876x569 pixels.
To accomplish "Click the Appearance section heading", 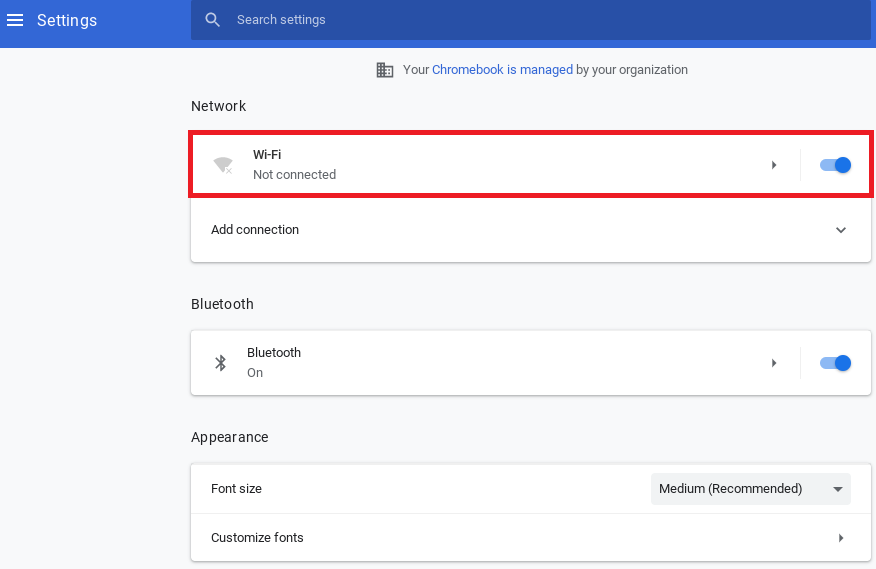I will pyautogui.click(x=230, y=437).
